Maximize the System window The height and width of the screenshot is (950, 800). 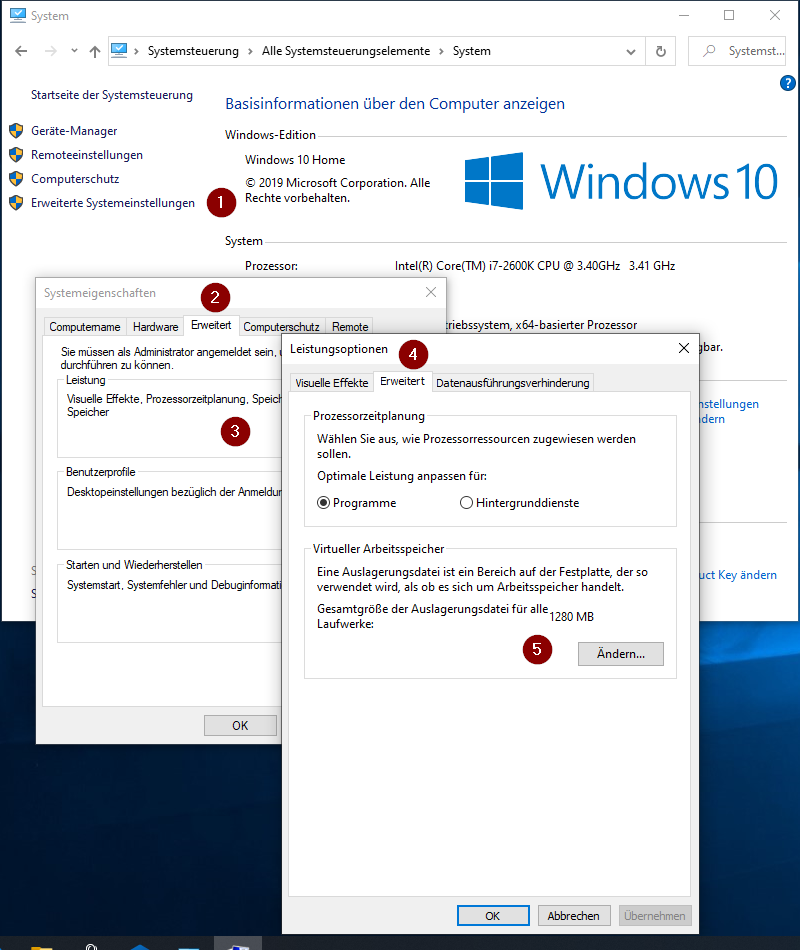click(x=729, y=15)
